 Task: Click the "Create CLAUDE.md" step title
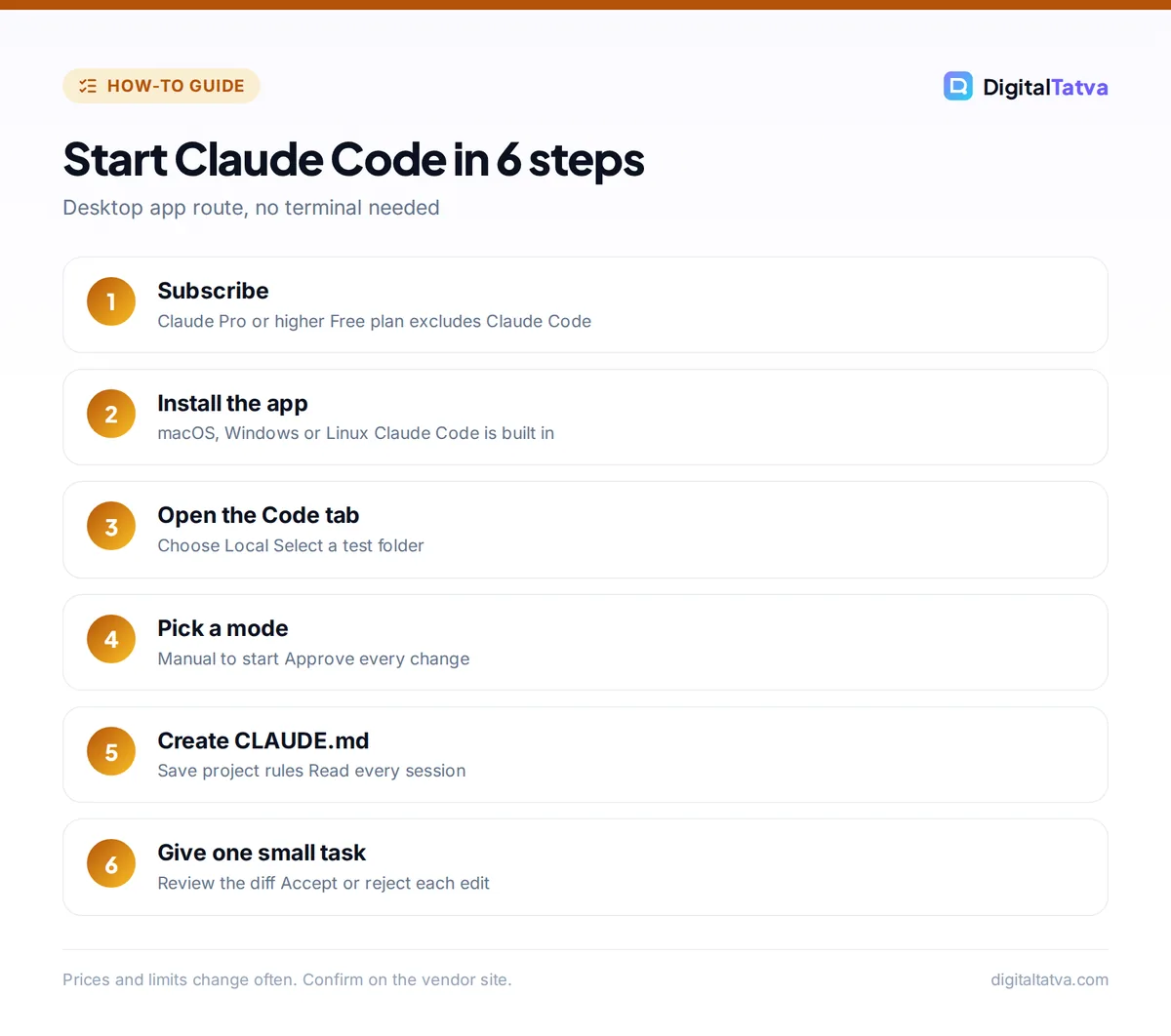coord(263,740)
